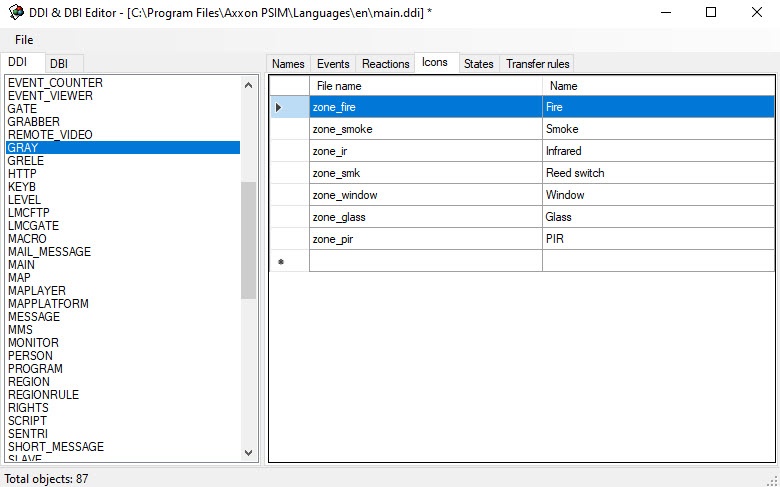Select GRABBER in object list
This screenshot has width=780, height=487.
(x=123, y=121)
